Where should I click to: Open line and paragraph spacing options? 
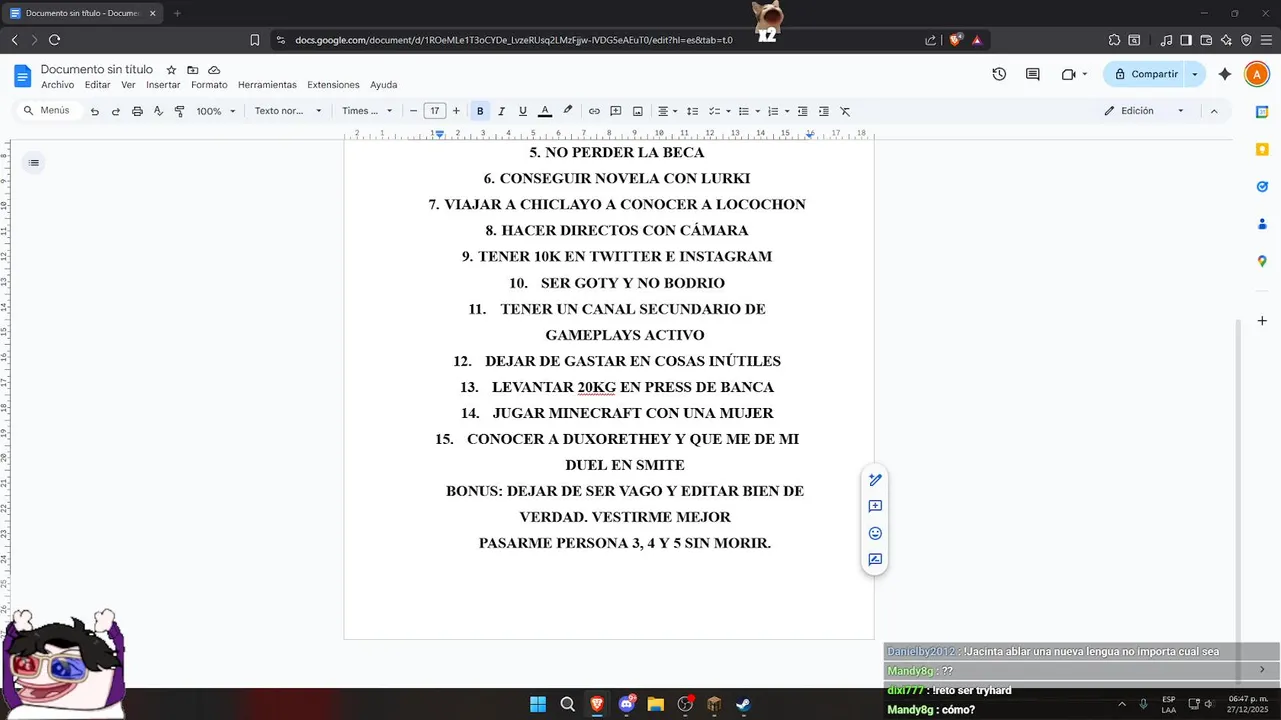tap(692, 111)
